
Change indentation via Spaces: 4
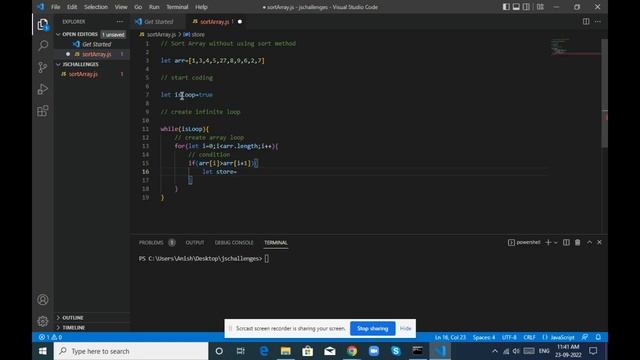point(484,337)
